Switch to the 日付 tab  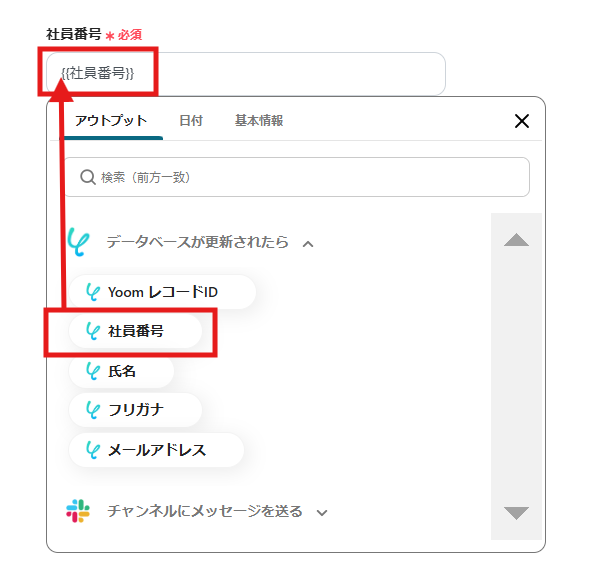(191, 121)
